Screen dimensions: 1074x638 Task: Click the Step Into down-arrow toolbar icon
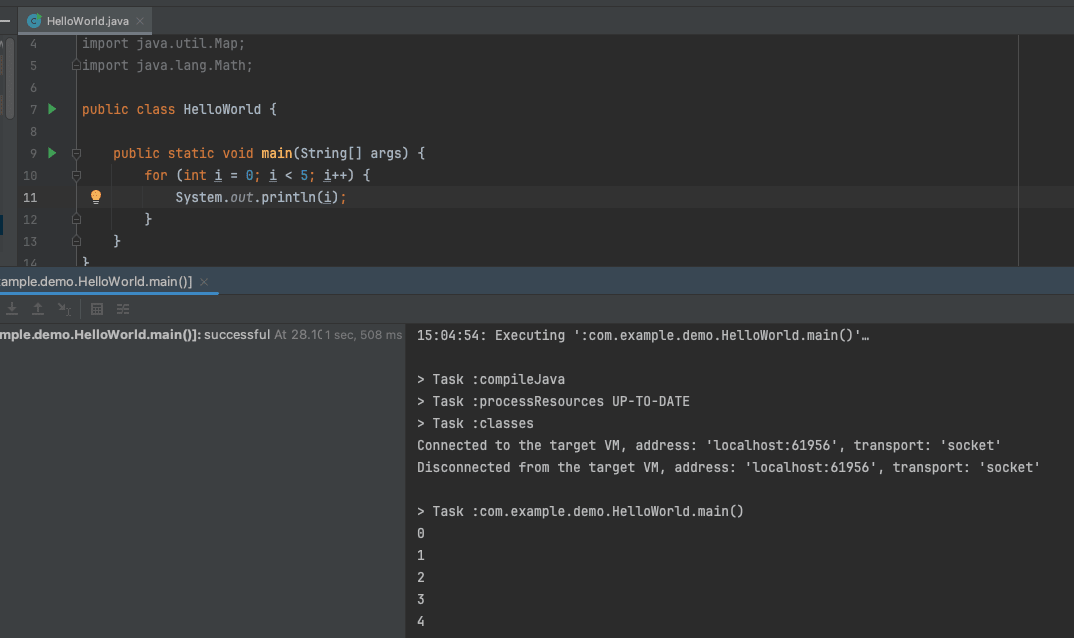click(12, 309)
